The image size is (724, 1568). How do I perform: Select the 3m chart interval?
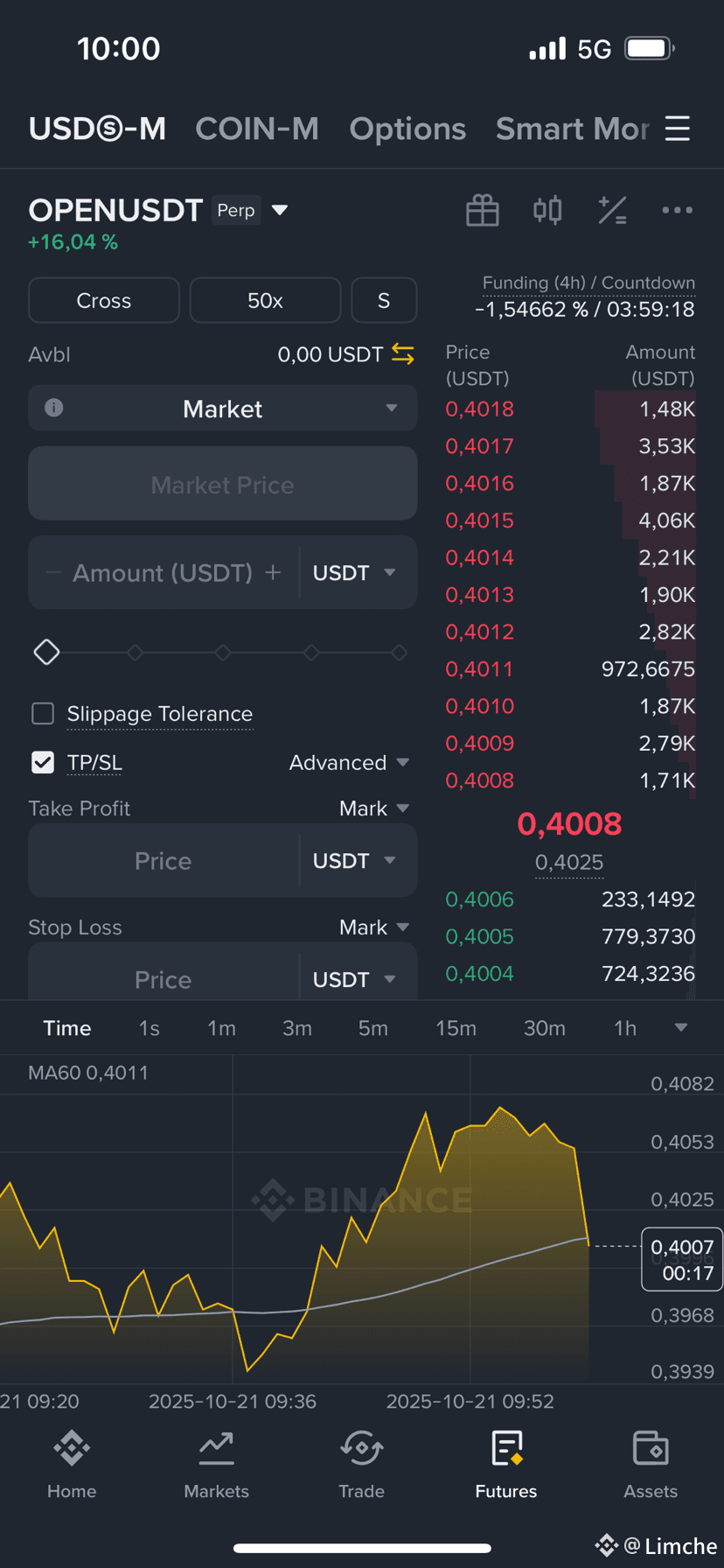coord(296,1028)
